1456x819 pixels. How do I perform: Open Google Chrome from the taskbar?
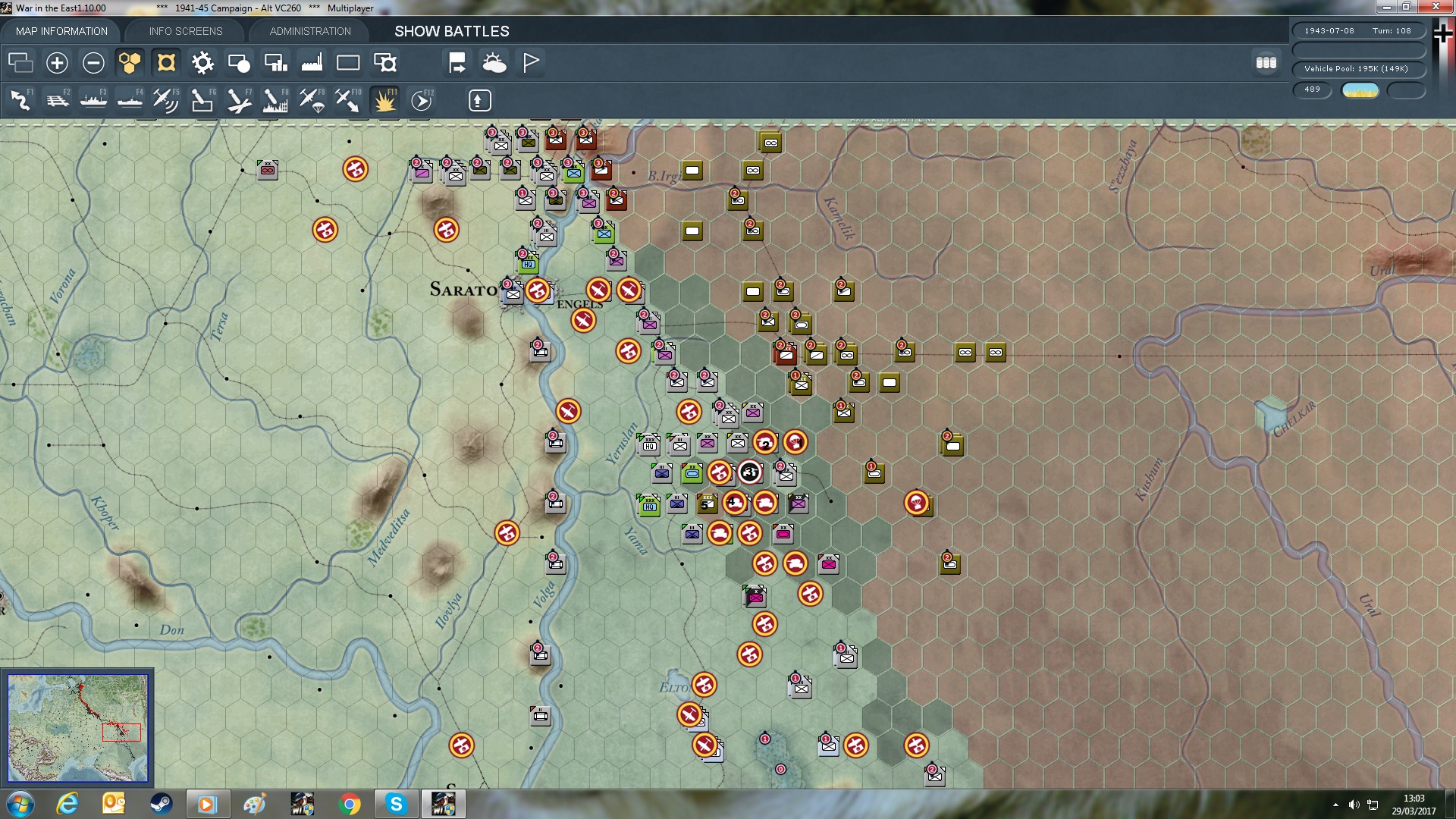[x=350, y=804]
